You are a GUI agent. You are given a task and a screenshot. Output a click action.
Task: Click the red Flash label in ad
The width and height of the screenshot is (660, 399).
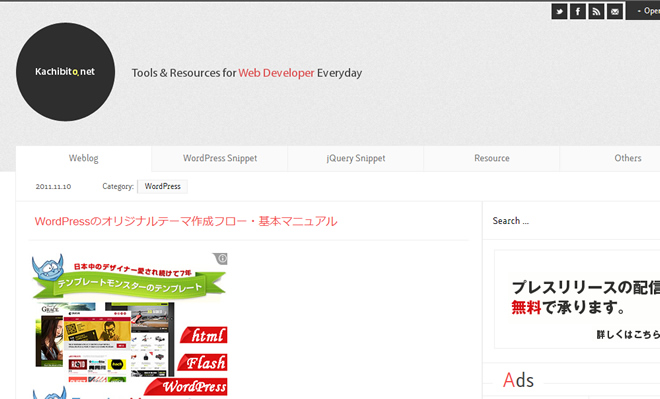click(x=203, y=362)
